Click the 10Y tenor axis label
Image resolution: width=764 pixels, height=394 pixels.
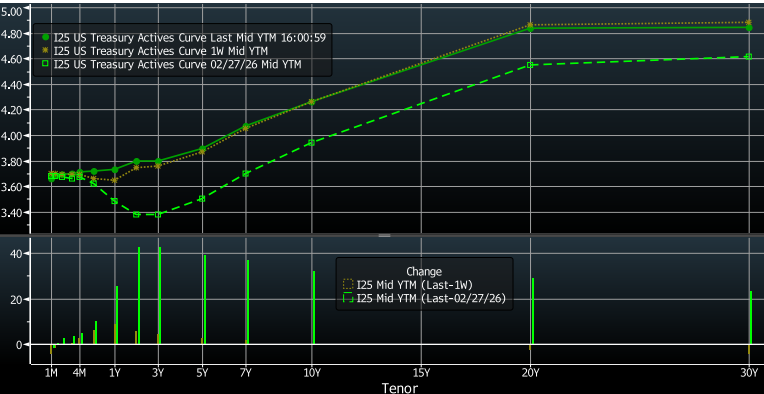[311, 373]
